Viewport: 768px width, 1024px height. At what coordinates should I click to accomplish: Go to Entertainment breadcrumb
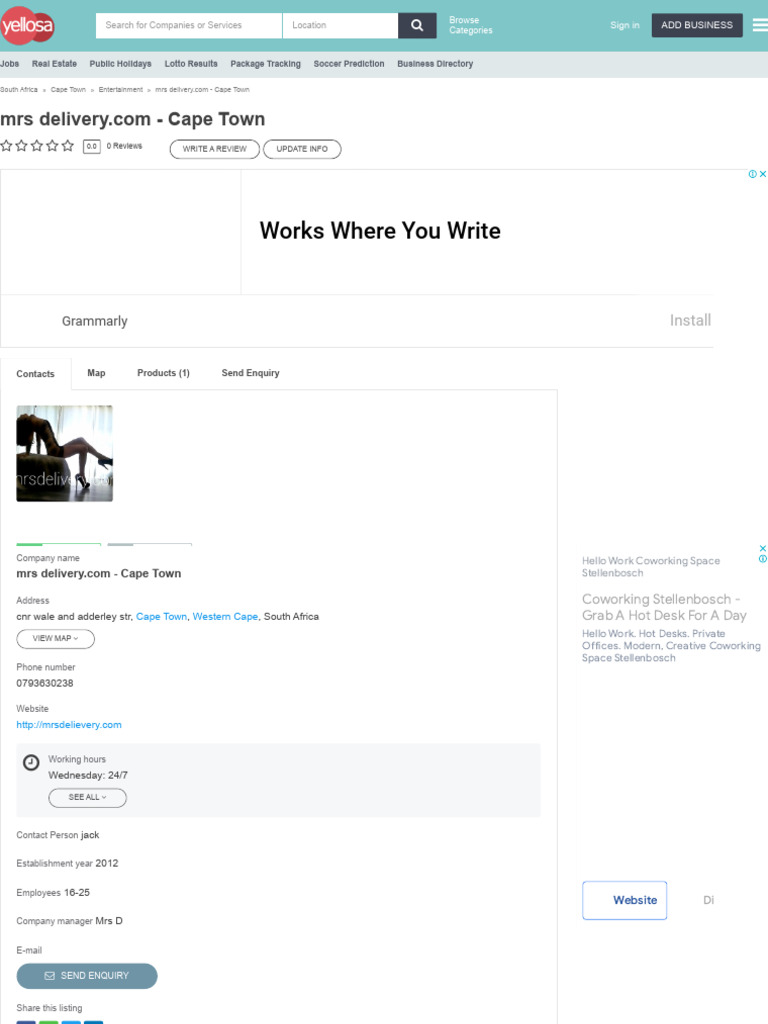pyautogui.click(x=120, y=89)
